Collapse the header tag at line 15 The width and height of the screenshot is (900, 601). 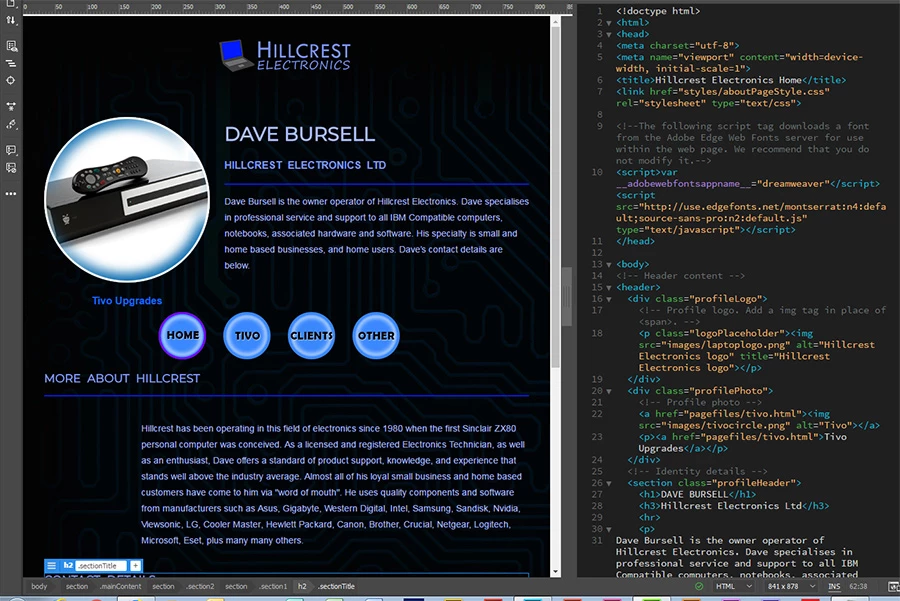pos(609,288)
